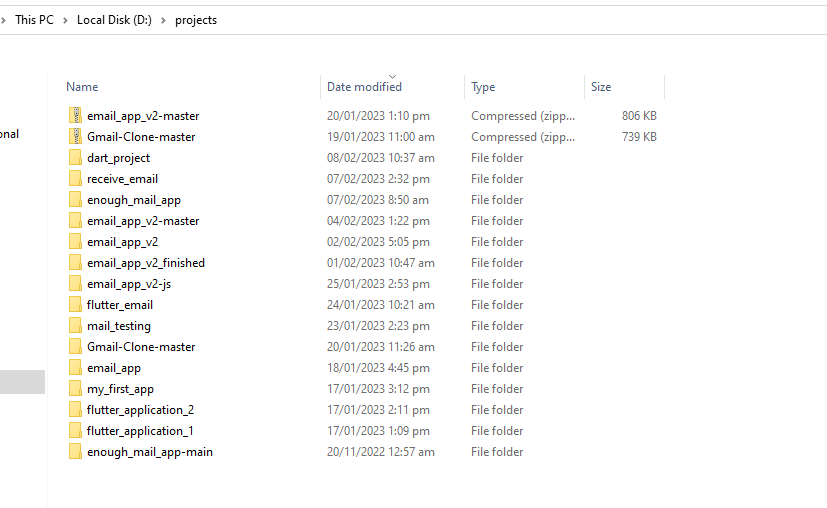Image resolution: width=827 pixels, height=508 pixels.
Task: Click the projects breadcrumb segment
Action: 196,20
